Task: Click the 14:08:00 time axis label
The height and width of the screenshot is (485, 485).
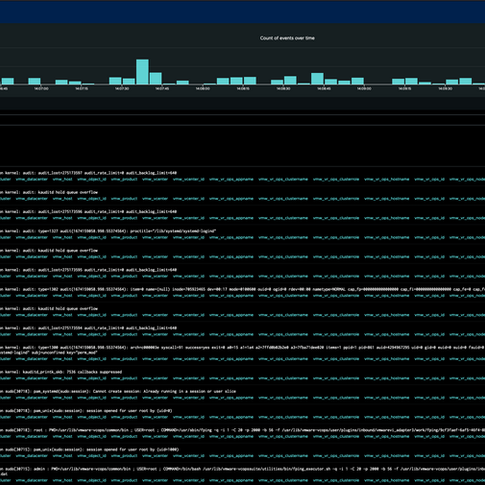Action: pyautogui.click(x=203, y=89)
